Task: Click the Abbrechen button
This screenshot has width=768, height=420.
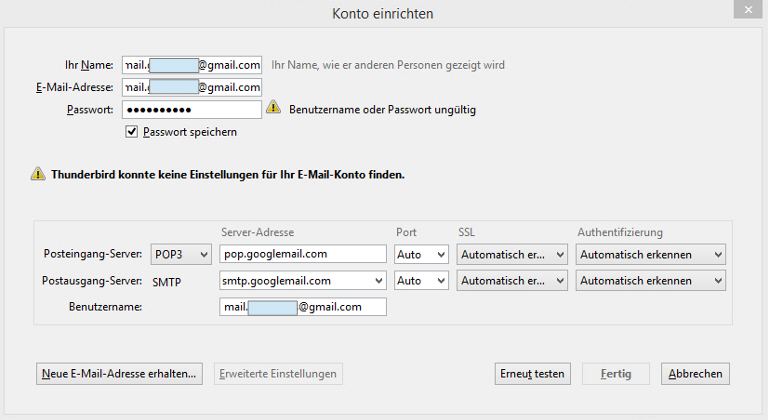Action: click(x=695, y=374)
